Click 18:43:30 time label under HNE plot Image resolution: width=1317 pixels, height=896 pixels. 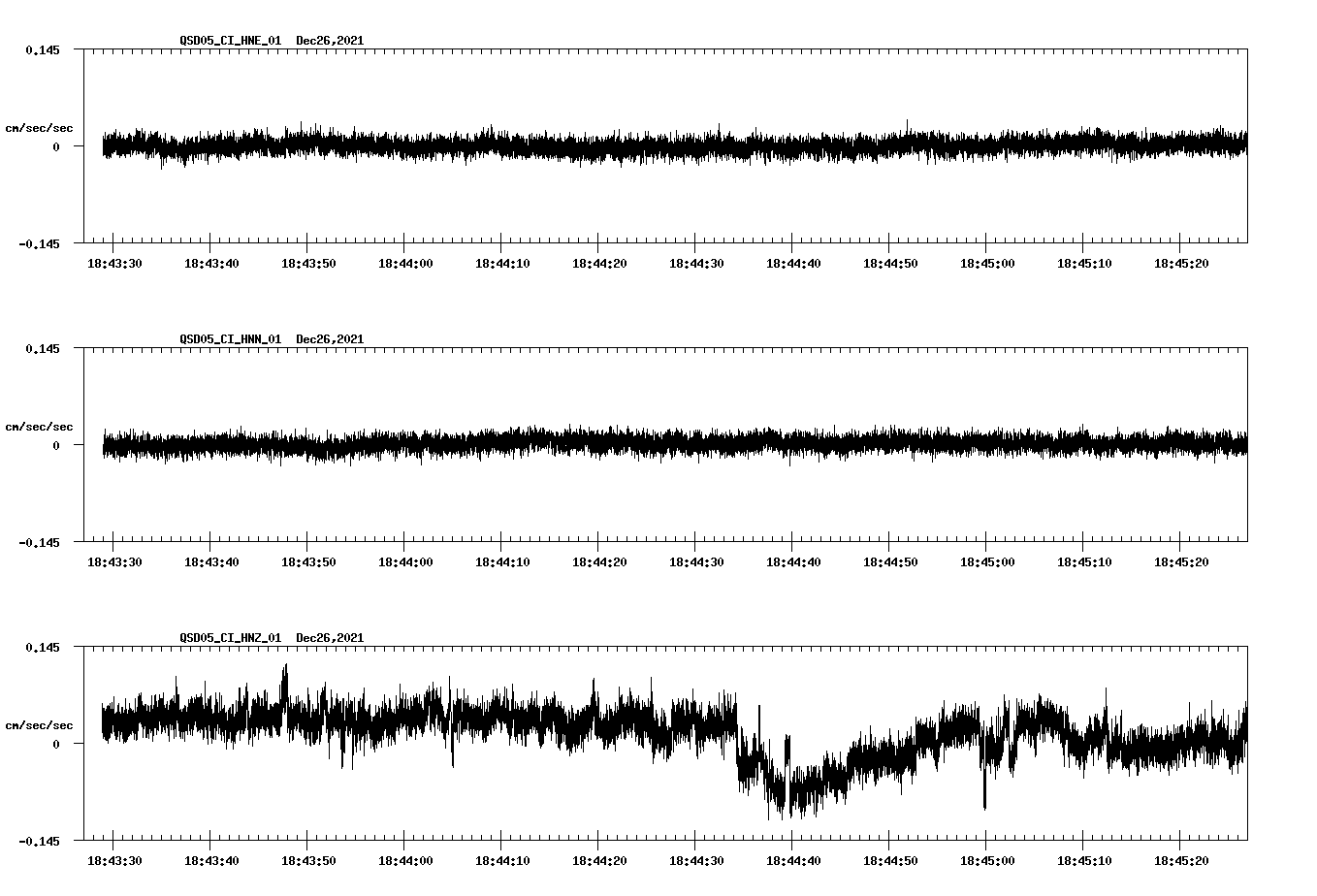pos(114,264)
